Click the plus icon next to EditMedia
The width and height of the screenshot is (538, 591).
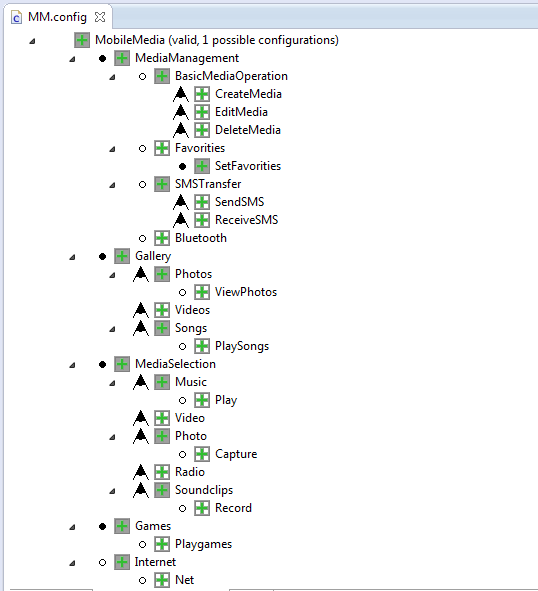click(202, 112)
